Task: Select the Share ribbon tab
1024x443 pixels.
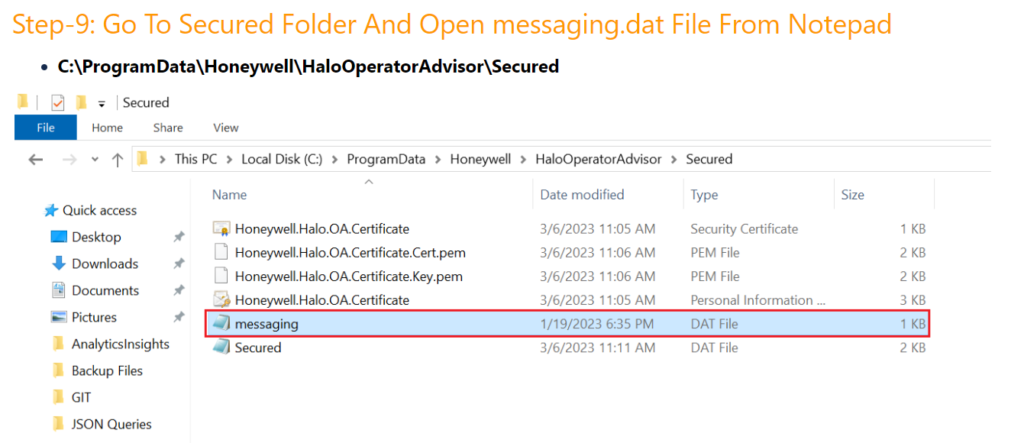Action: click(x=168, y=127)
